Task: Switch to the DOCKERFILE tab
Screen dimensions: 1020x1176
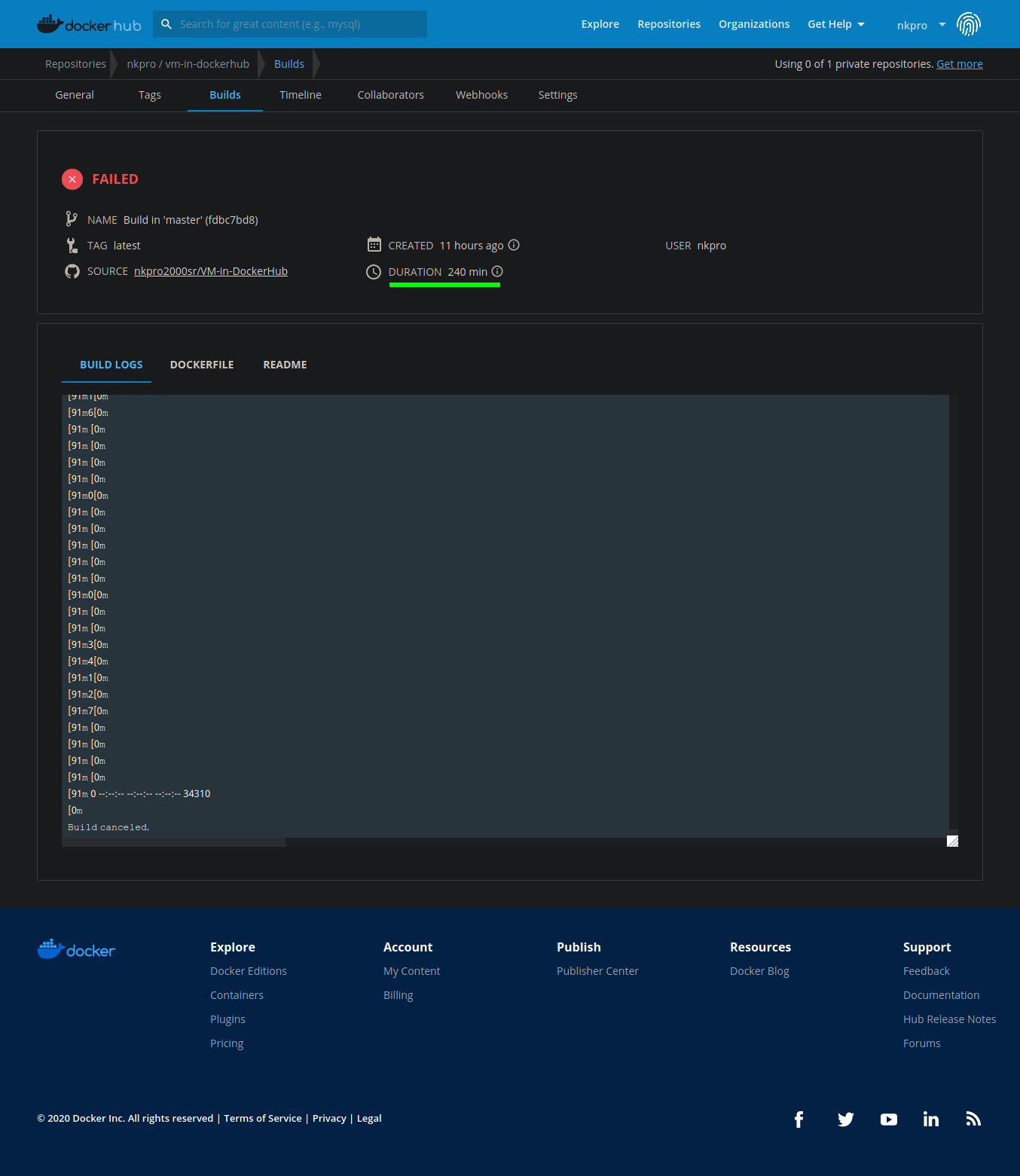Action: pos(202,365)
